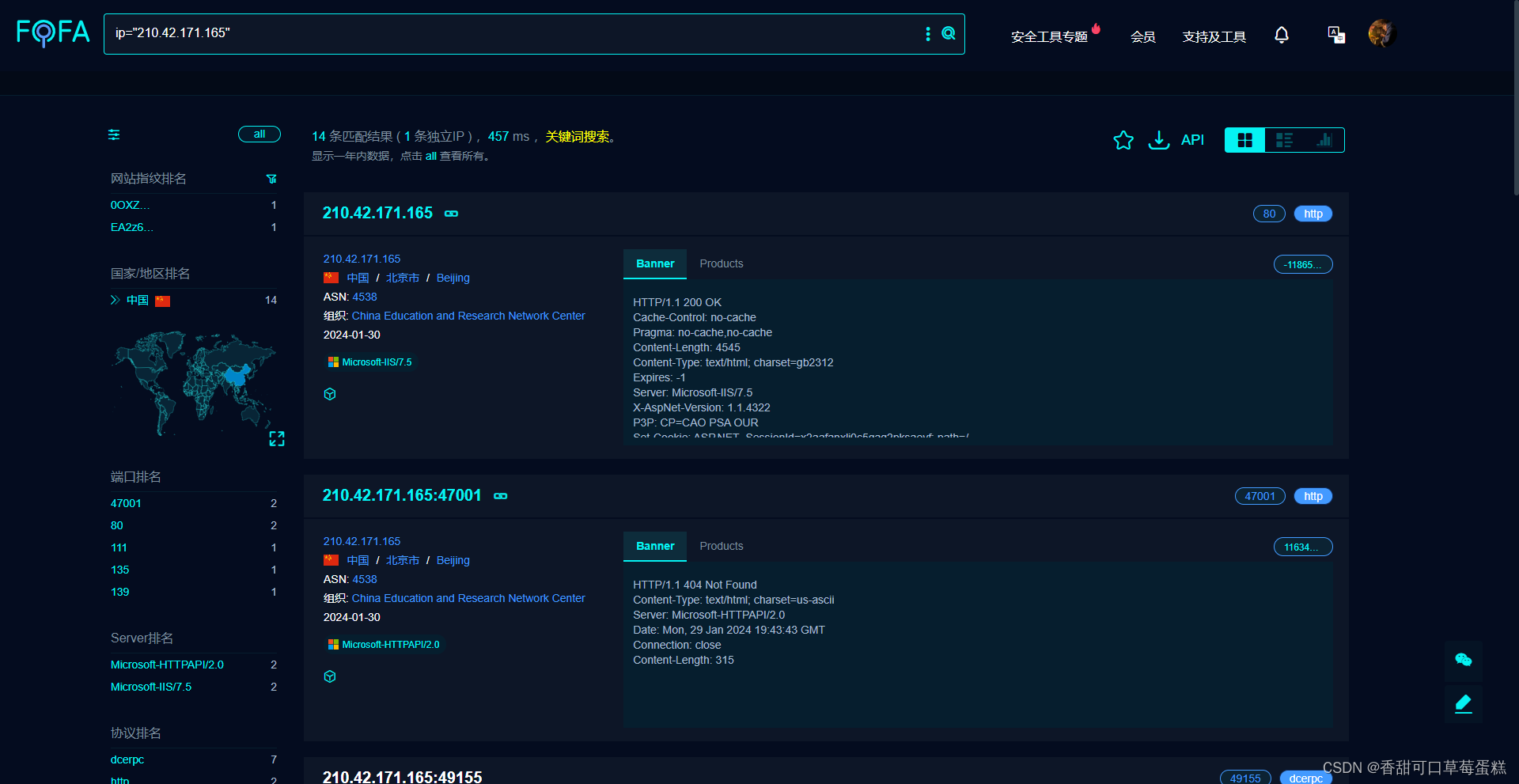This screenshot has height=784, width=1519.
Task: Select Products tab in first result
Action: coord(722,264)
